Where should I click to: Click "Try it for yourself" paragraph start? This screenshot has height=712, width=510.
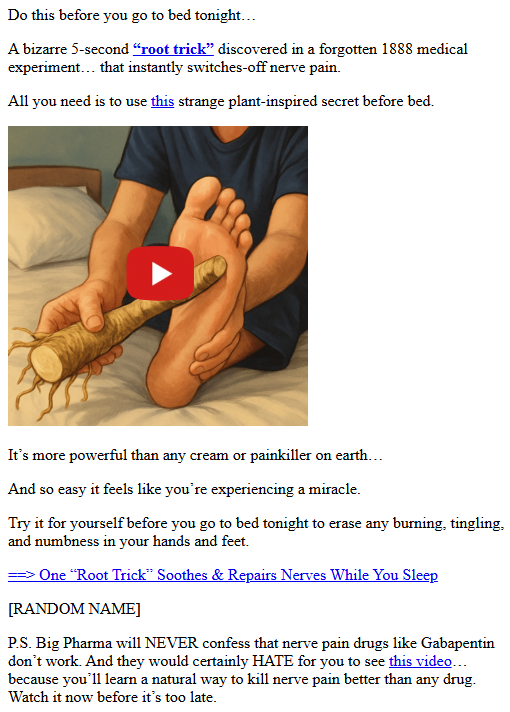(x=66, y=523)
